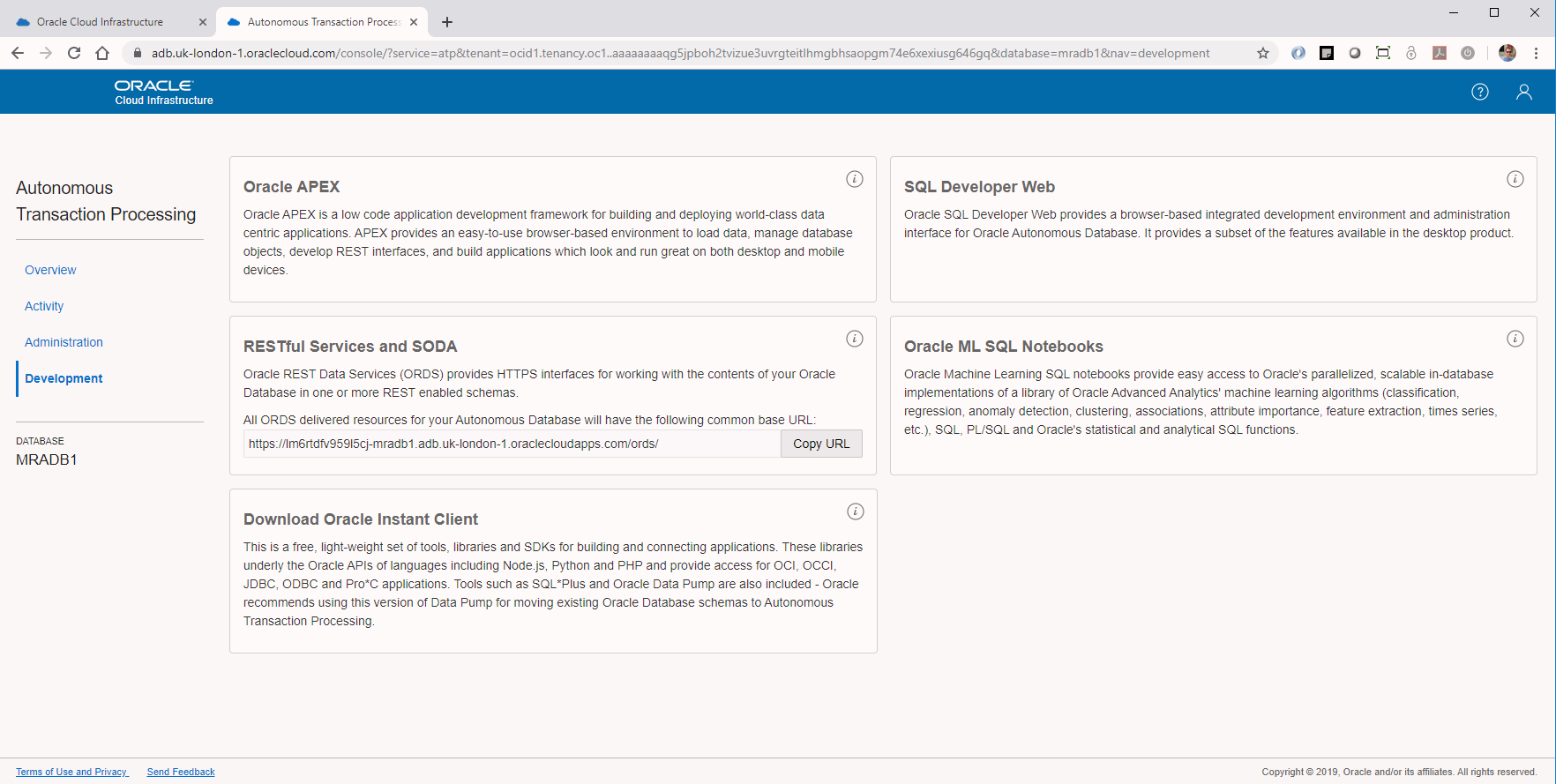The height and width of the screenshot is (784, 1556).
Task: Click the MRADB1 database name
Action: tap(47, 459)
